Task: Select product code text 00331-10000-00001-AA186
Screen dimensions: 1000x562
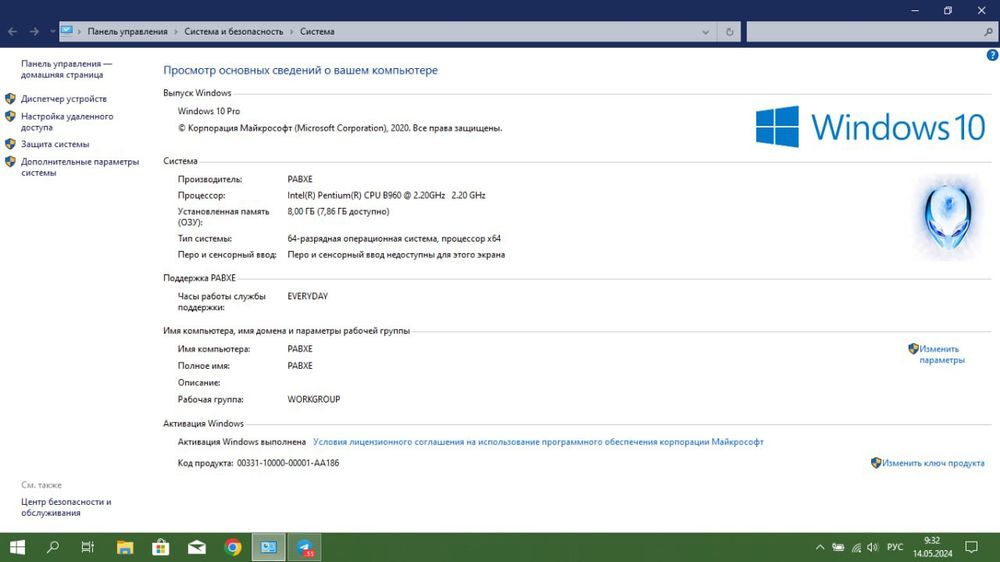Action: click(288, 463)
